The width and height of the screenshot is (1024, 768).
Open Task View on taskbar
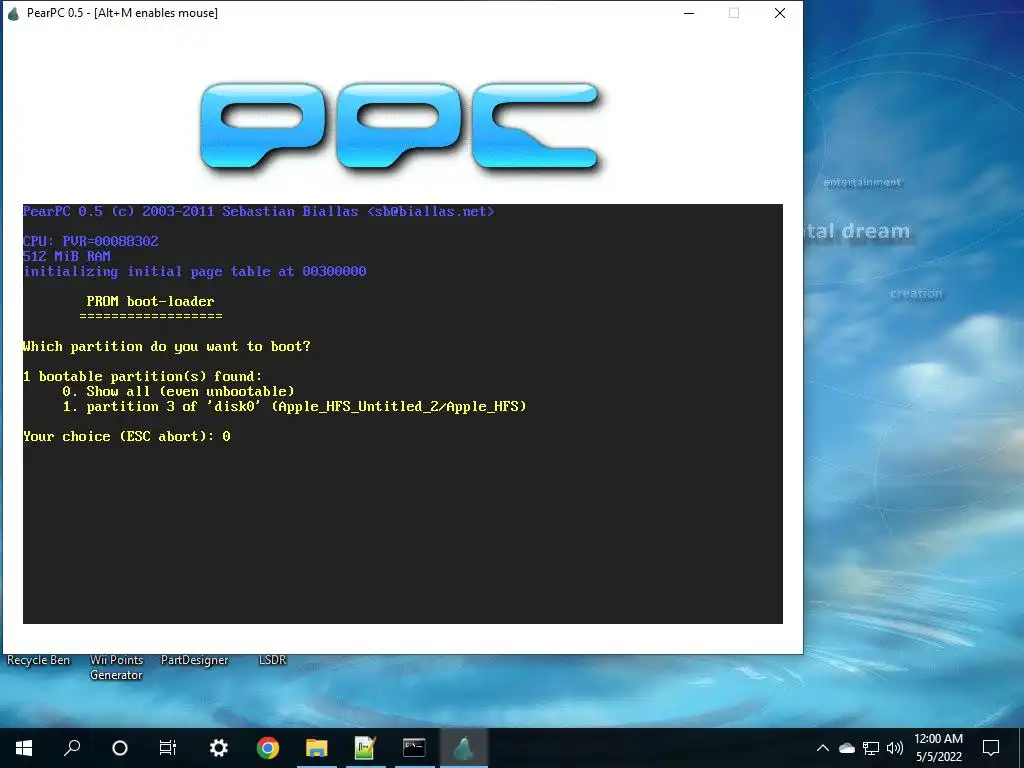[x=168, y=748]
